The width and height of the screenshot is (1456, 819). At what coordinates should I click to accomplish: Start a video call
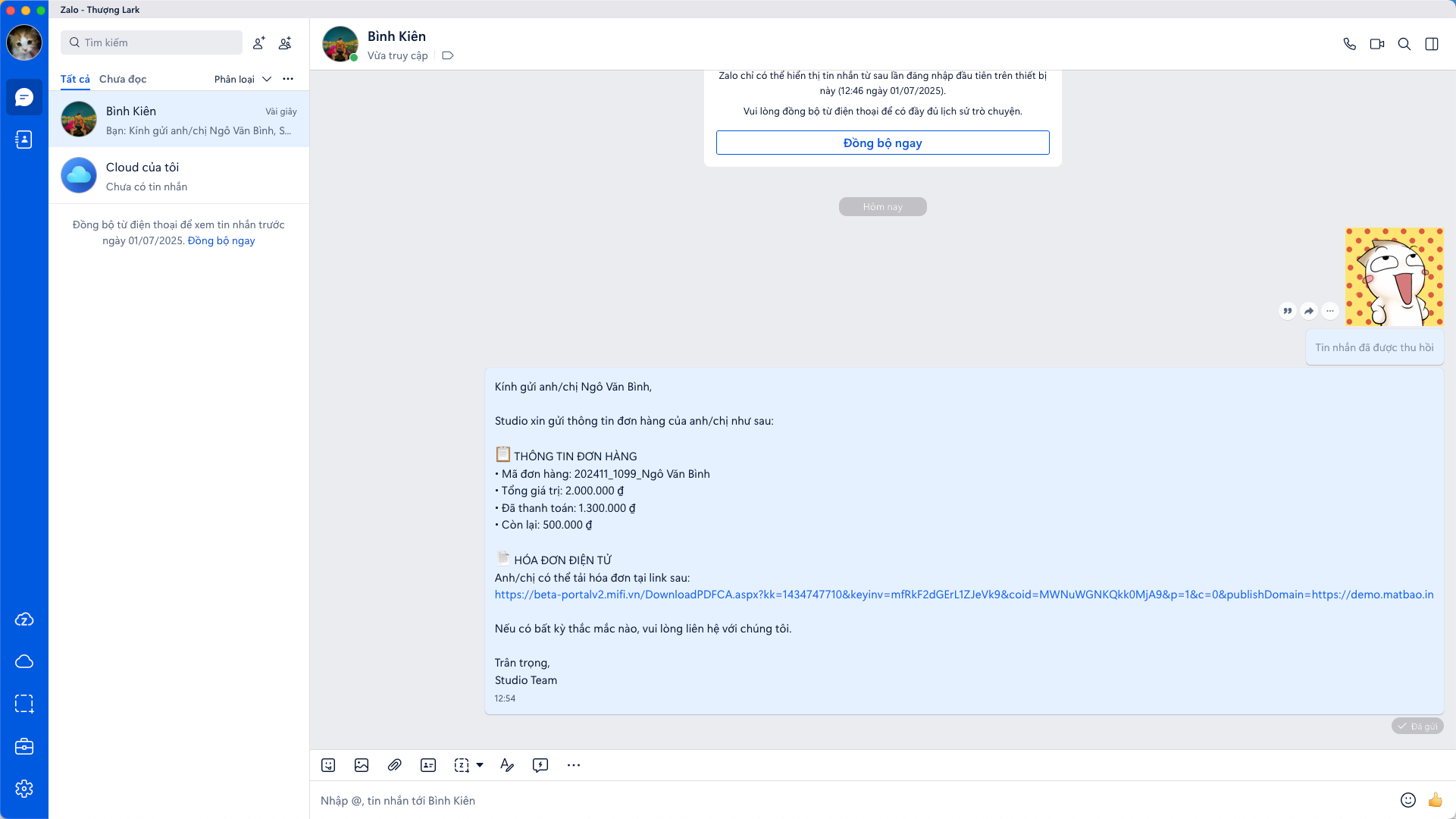[1376, 44]
